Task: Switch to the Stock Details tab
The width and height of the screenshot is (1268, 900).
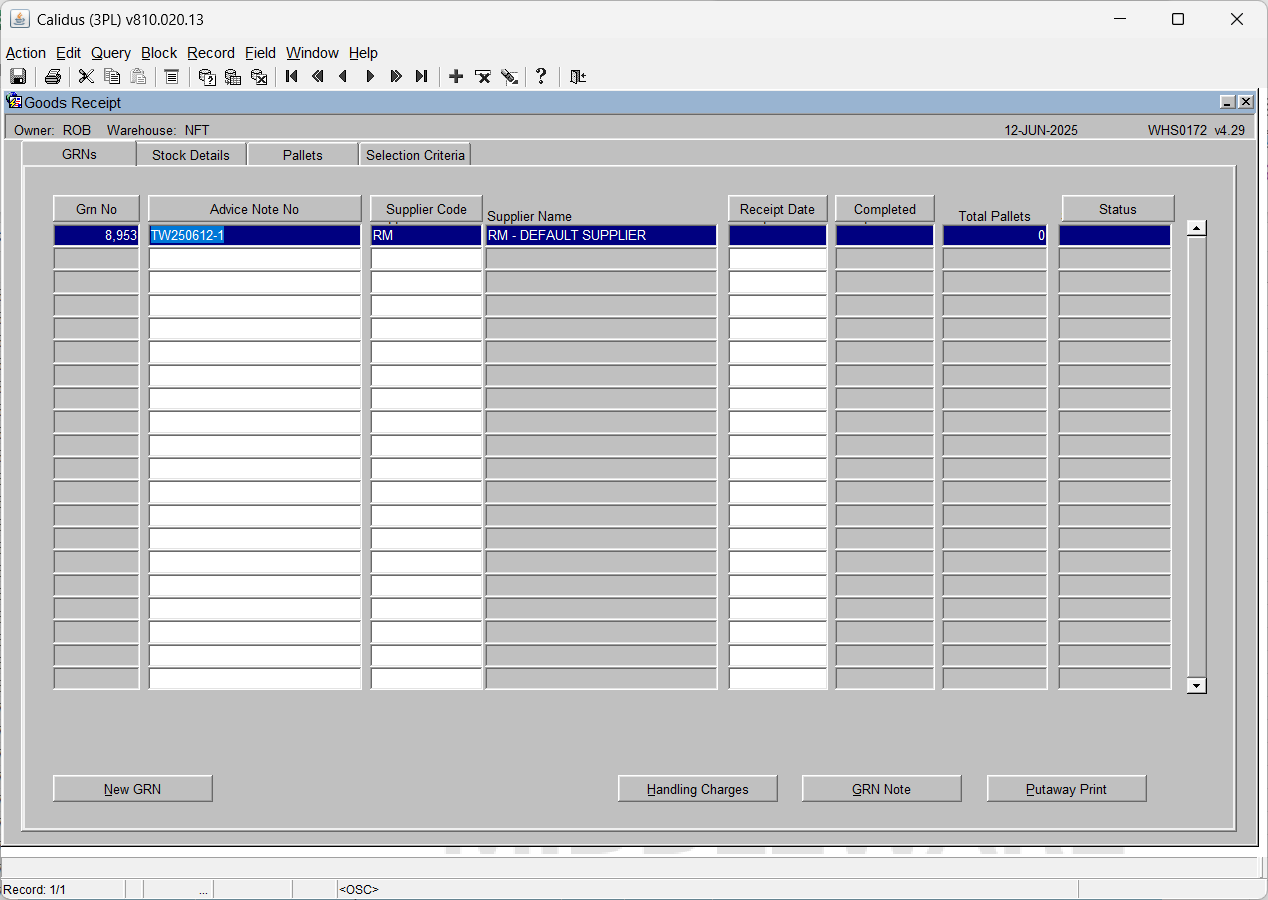Action: [x=191, y=155]
